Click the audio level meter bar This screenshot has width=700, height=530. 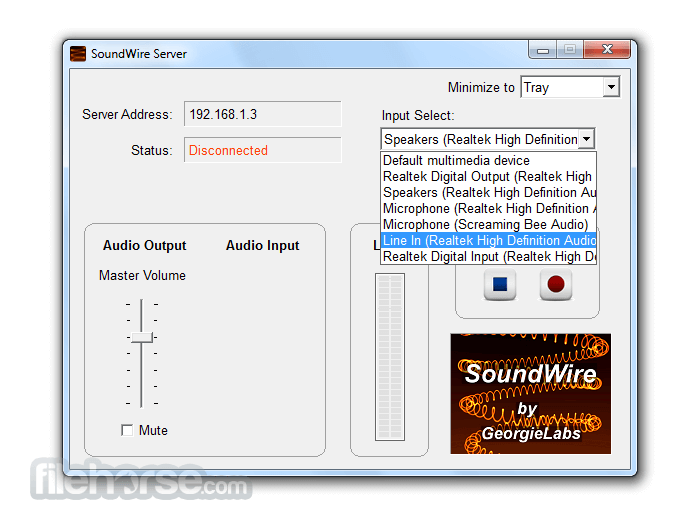click(390, 357)
